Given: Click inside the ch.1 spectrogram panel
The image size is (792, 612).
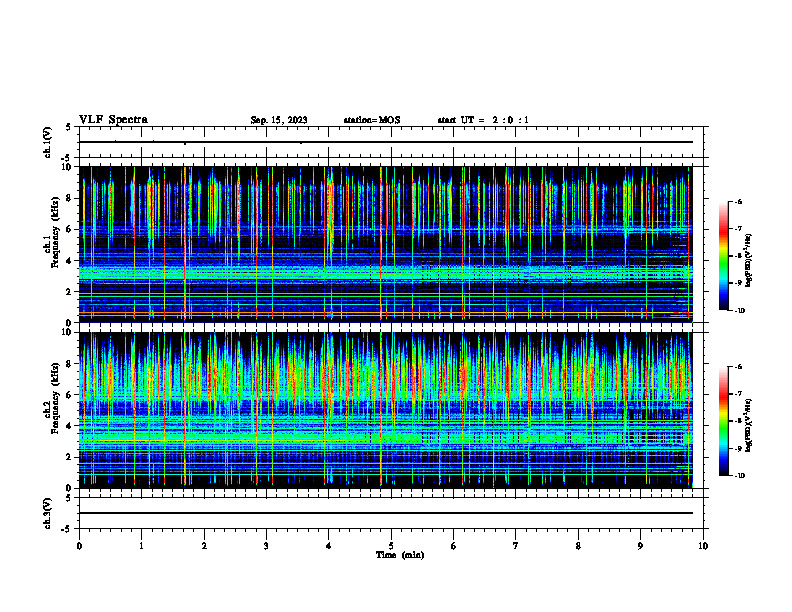Looking at the screenshot, I should point(386,244).
